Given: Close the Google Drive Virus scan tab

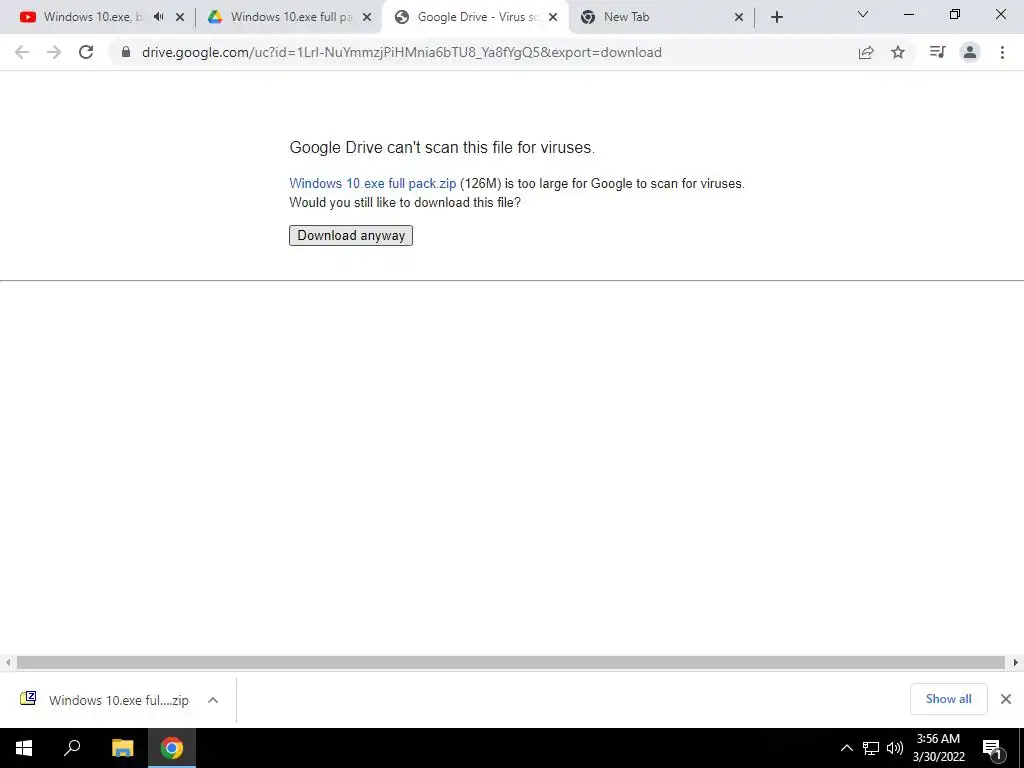Looking at the screenshot, I should tap(553, 17).
